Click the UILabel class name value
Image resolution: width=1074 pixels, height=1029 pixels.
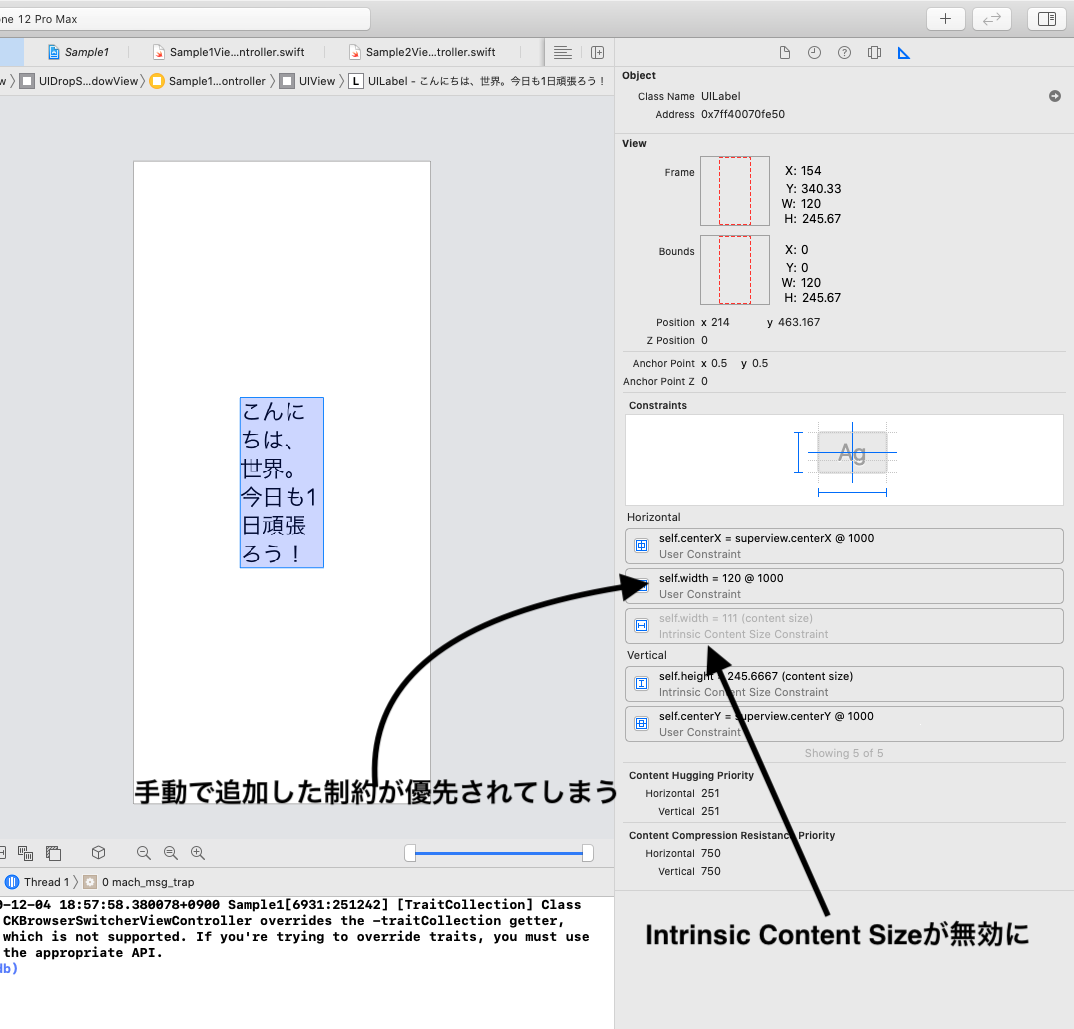(721, 97)
